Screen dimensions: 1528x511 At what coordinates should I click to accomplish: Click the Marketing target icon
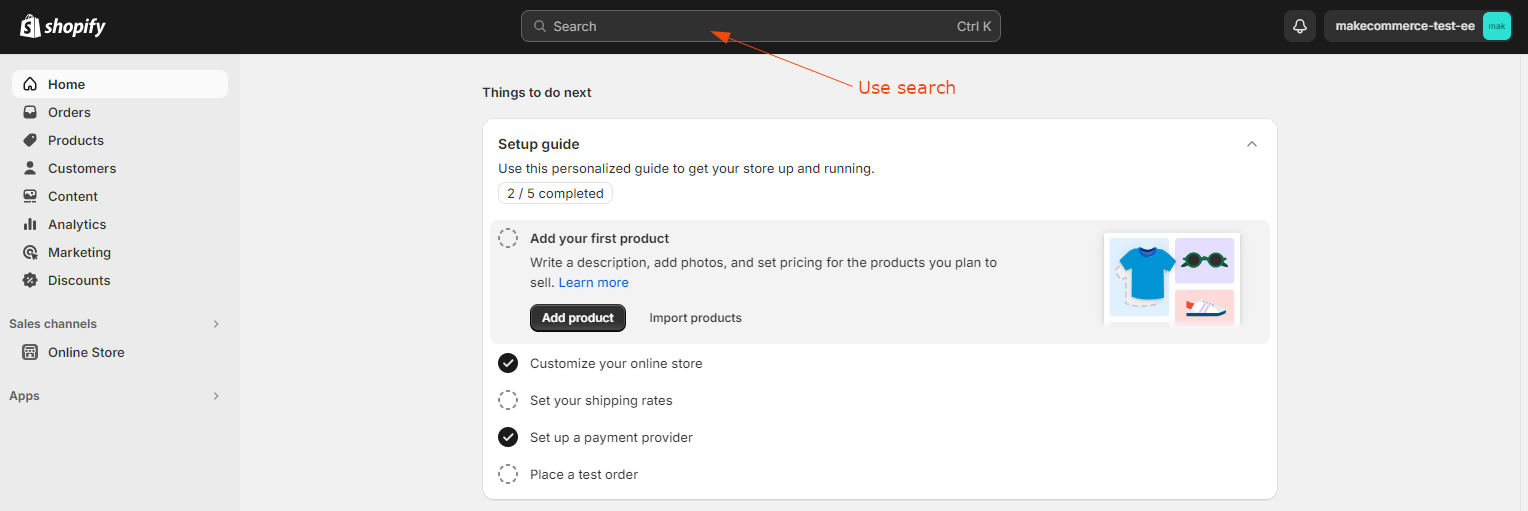30,253
